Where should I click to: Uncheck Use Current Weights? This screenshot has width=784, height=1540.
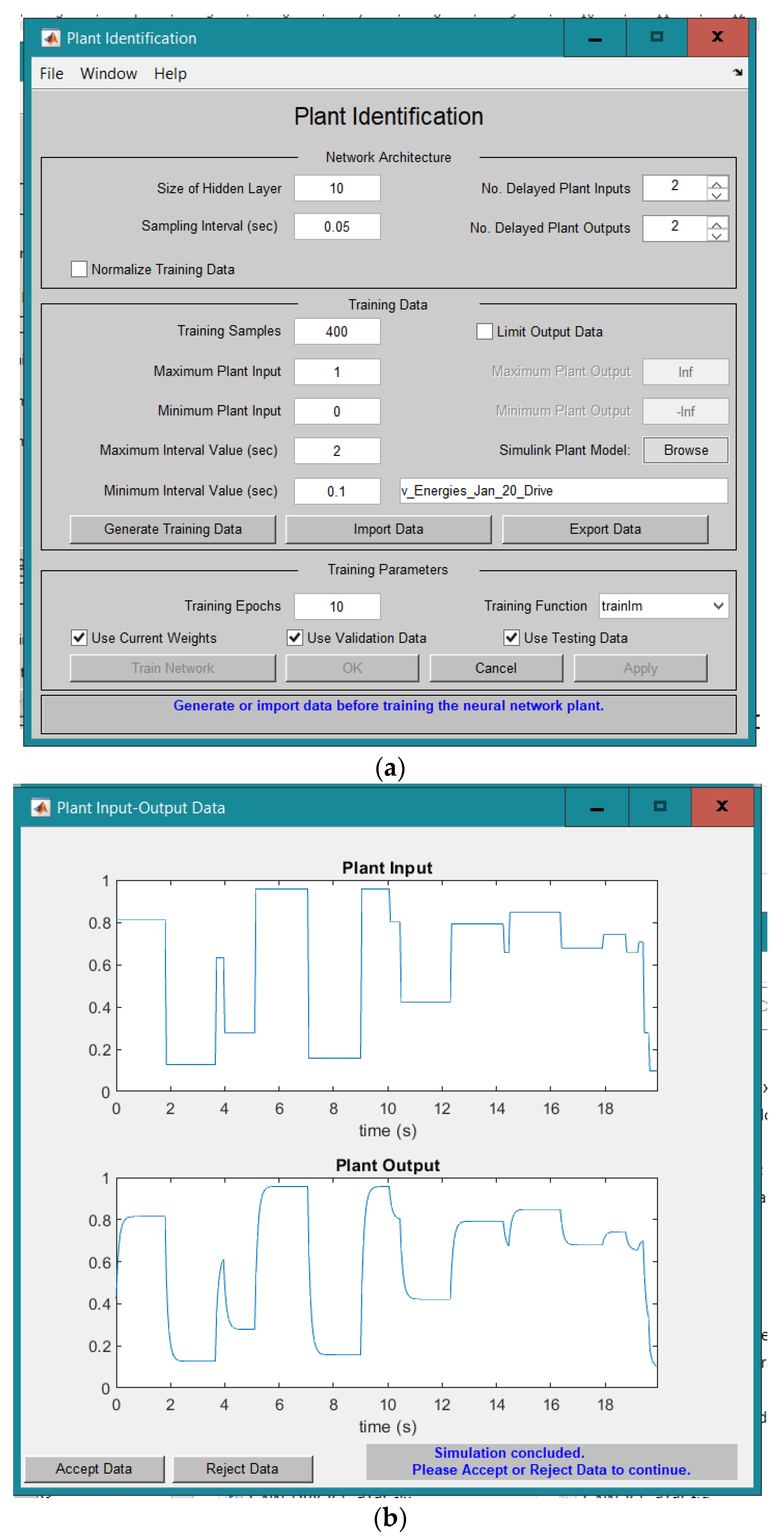[79, 637]
